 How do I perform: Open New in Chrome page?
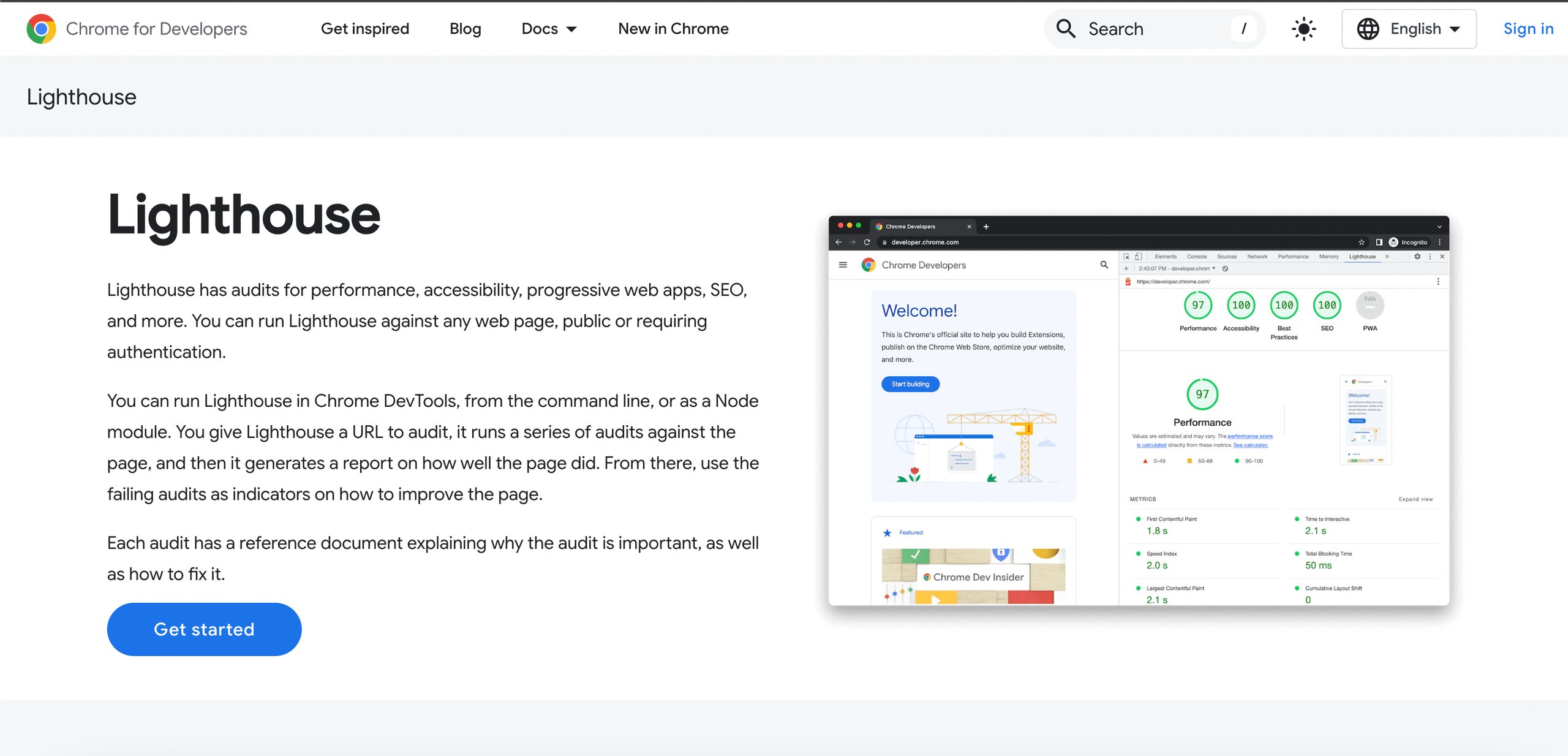coord(673,29)
